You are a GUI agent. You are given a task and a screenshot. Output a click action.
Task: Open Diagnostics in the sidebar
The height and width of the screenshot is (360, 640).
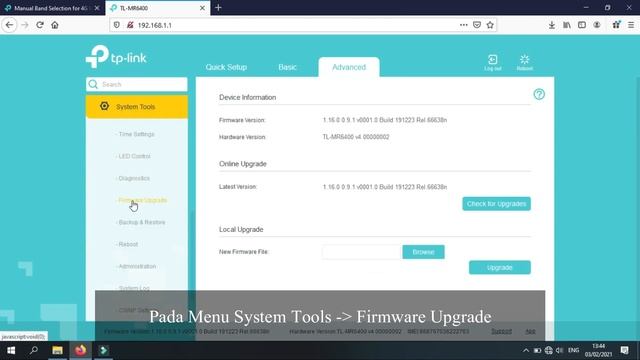click(x=133, y=178)
